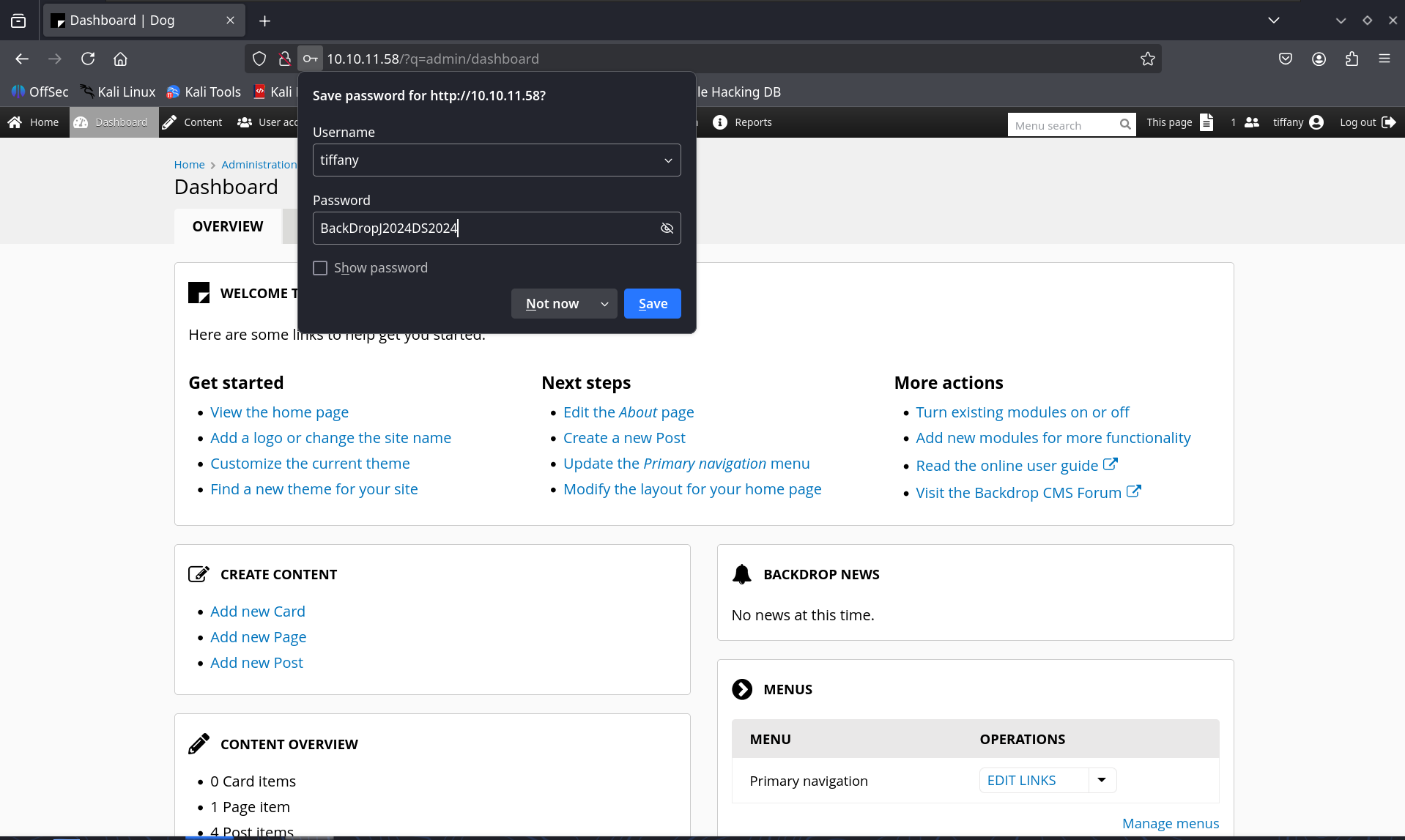The image size is (1405, 840).
Task: Close the Dashboard | Dog tab
Action: pyautogui.click(x=230, y=20)
